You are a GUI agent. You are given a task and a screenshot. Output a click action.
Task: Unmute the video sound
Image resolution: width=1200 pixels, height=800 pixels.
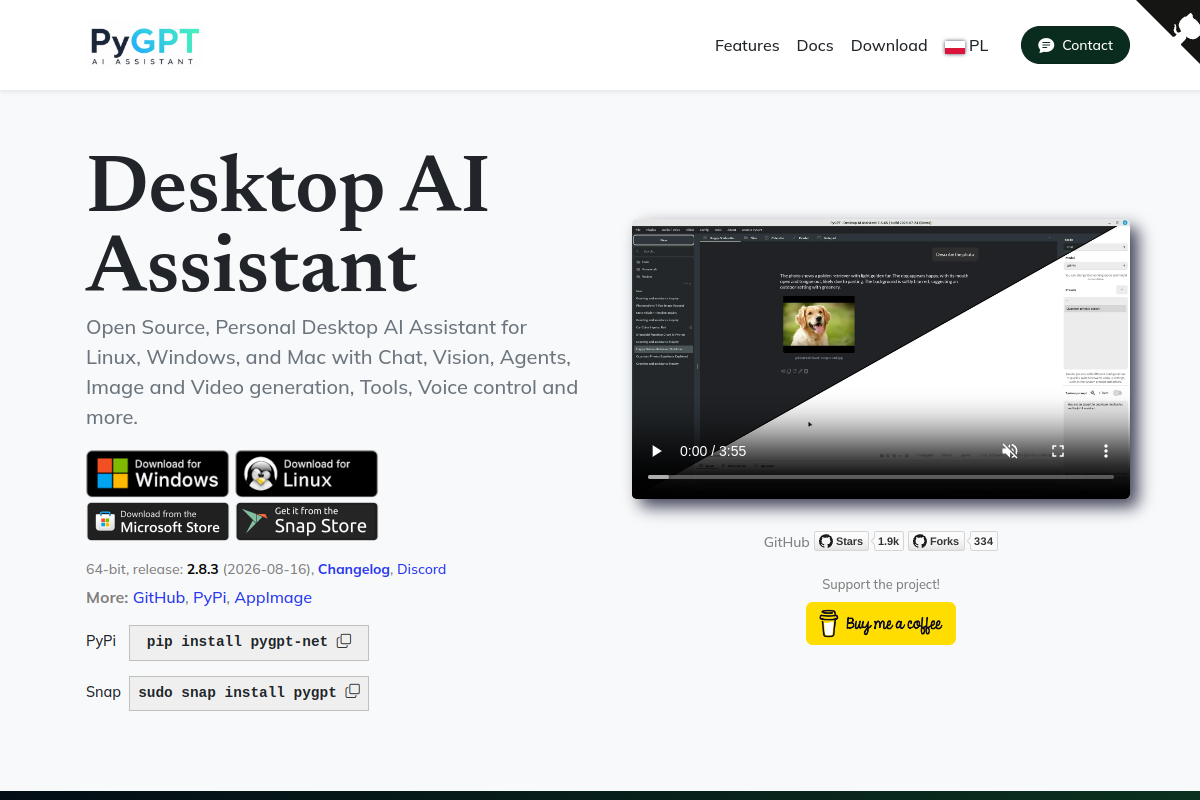[1010, 451]
